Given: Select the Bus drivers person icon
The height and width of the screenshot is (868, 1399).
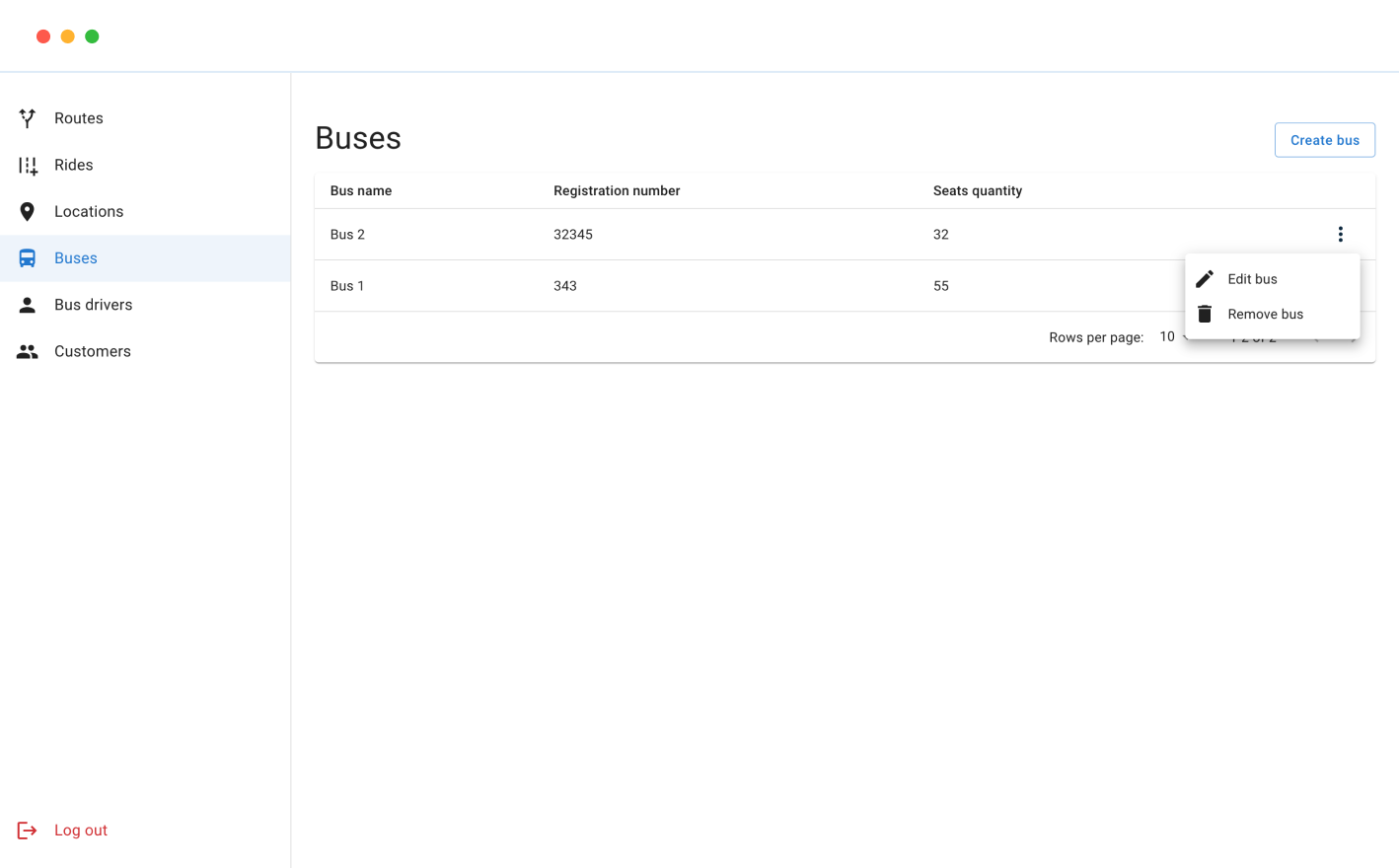Looking at the screenshot, I should pos(27,305).
